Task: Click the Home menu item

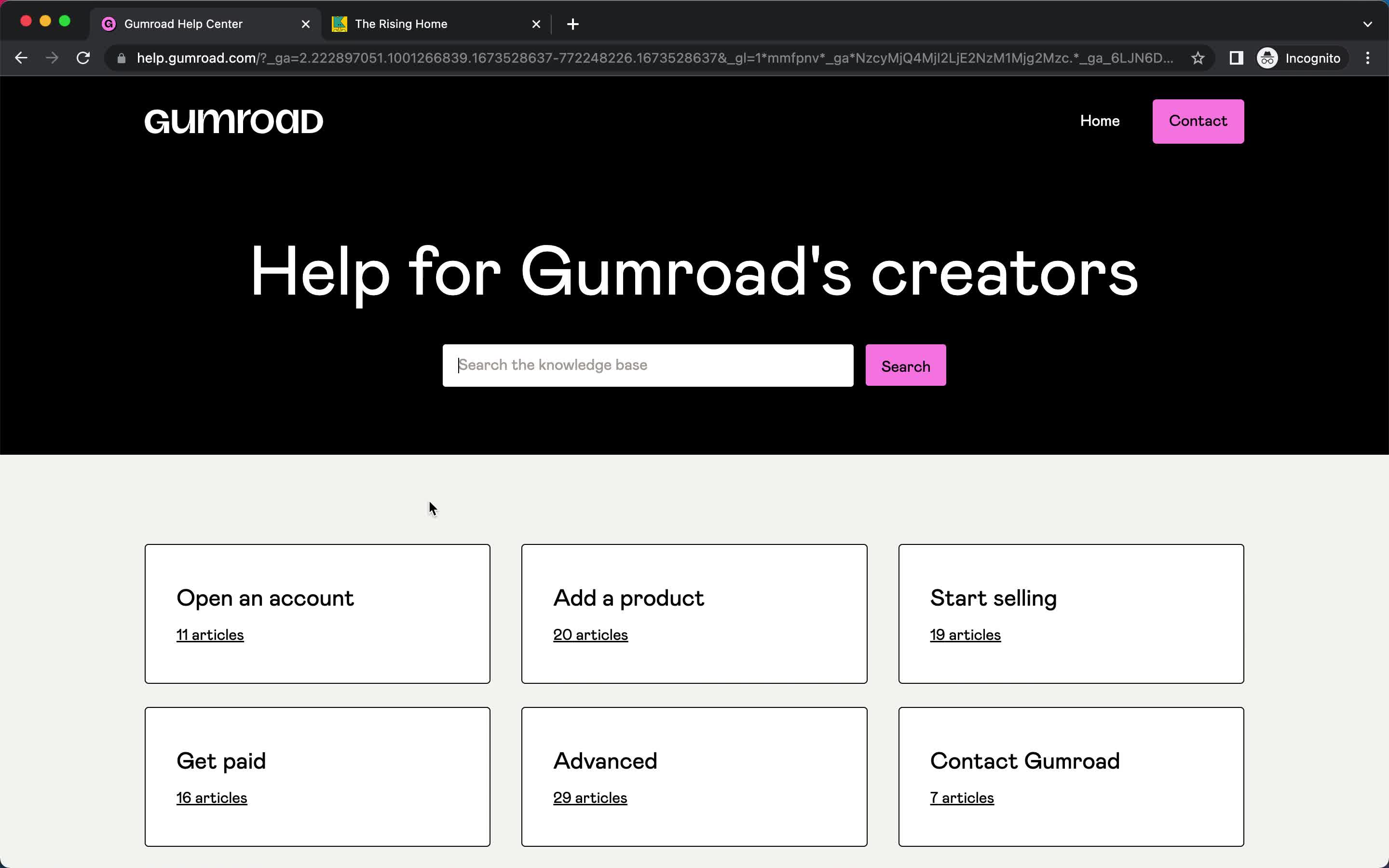Action: click(x=1099, y=121)
